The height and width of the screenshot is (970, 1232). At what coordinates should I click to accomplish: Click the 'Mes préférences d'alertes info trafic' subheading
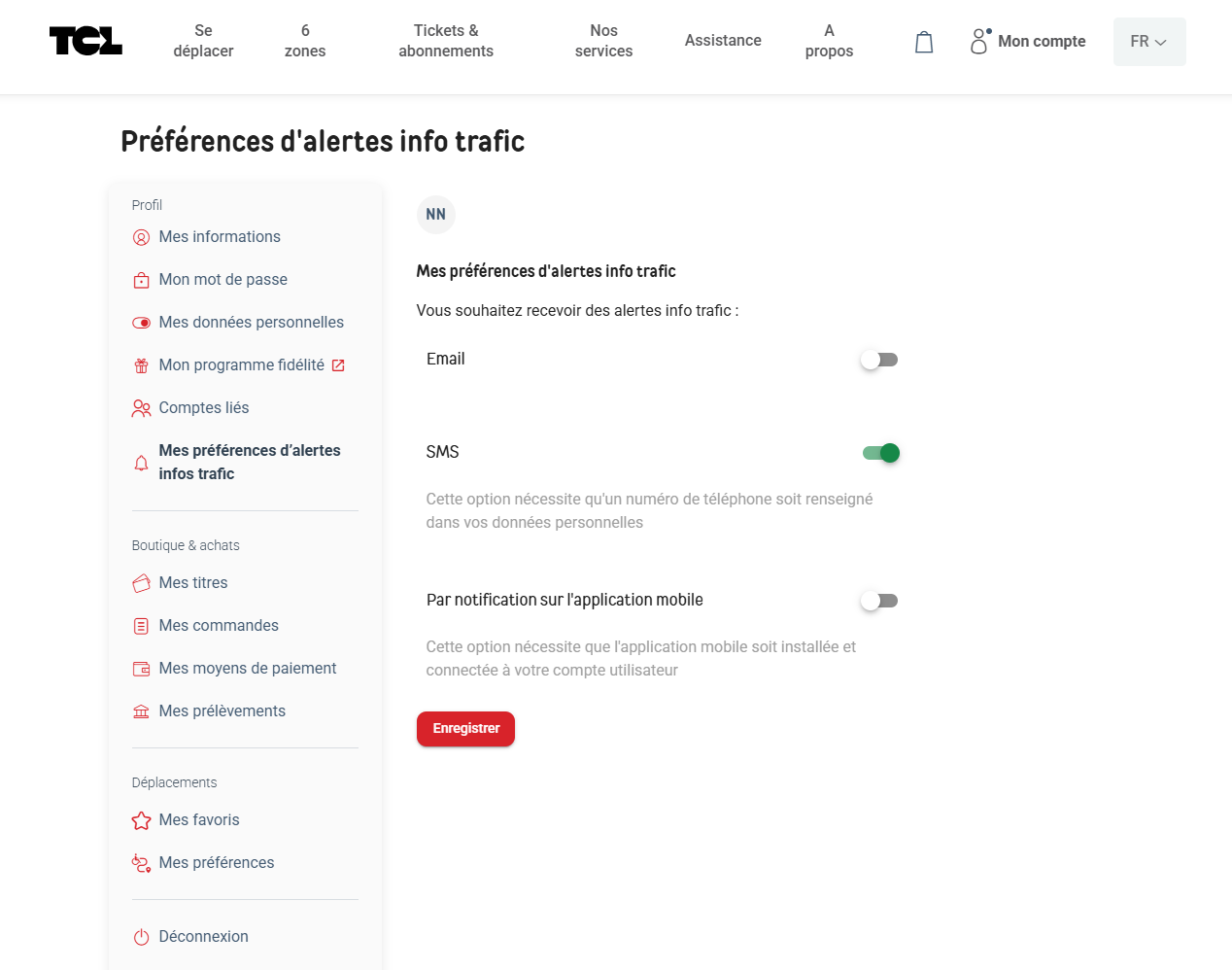pyautogui.click(x=546, y=272)
